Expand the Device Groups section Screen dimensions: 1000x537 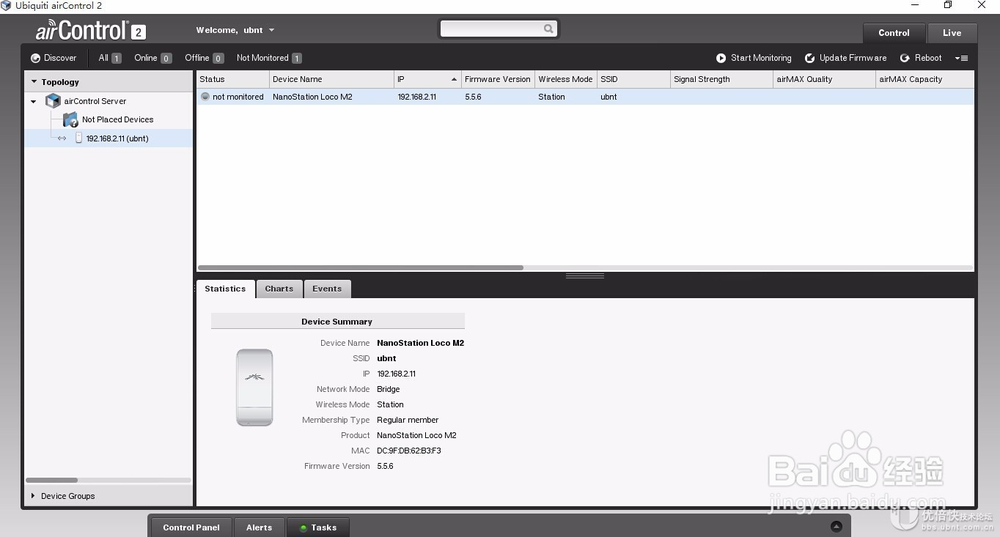point(33,496)
